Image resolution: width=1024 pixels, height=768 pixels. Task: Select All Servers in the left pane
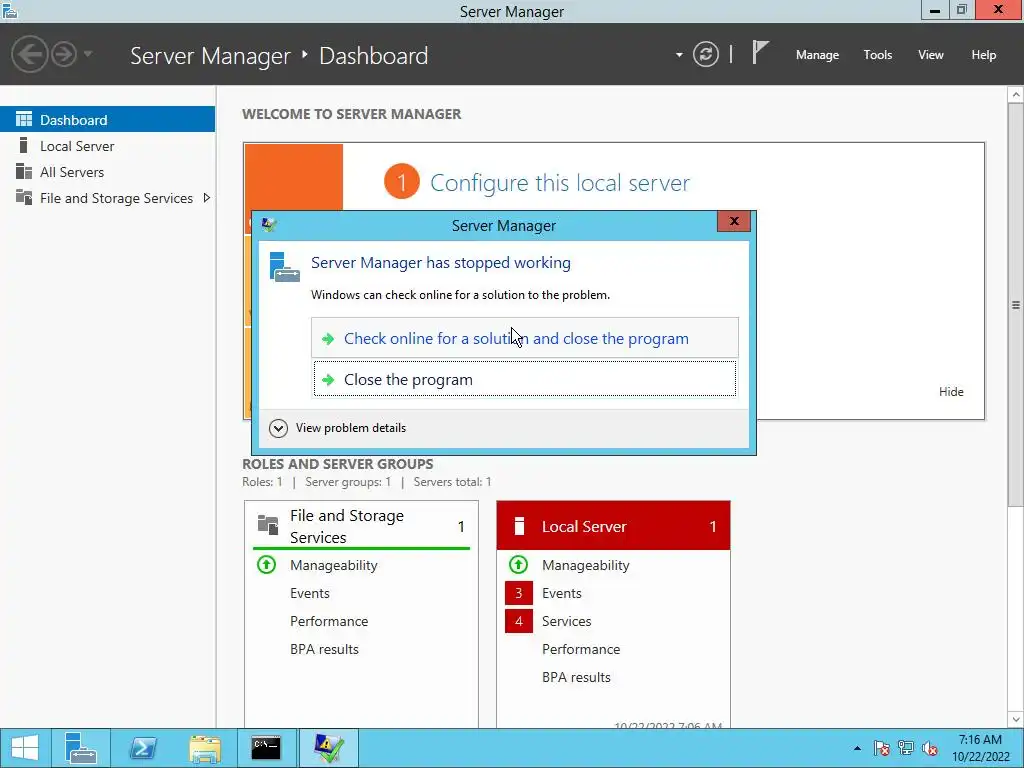pos(107,172)
